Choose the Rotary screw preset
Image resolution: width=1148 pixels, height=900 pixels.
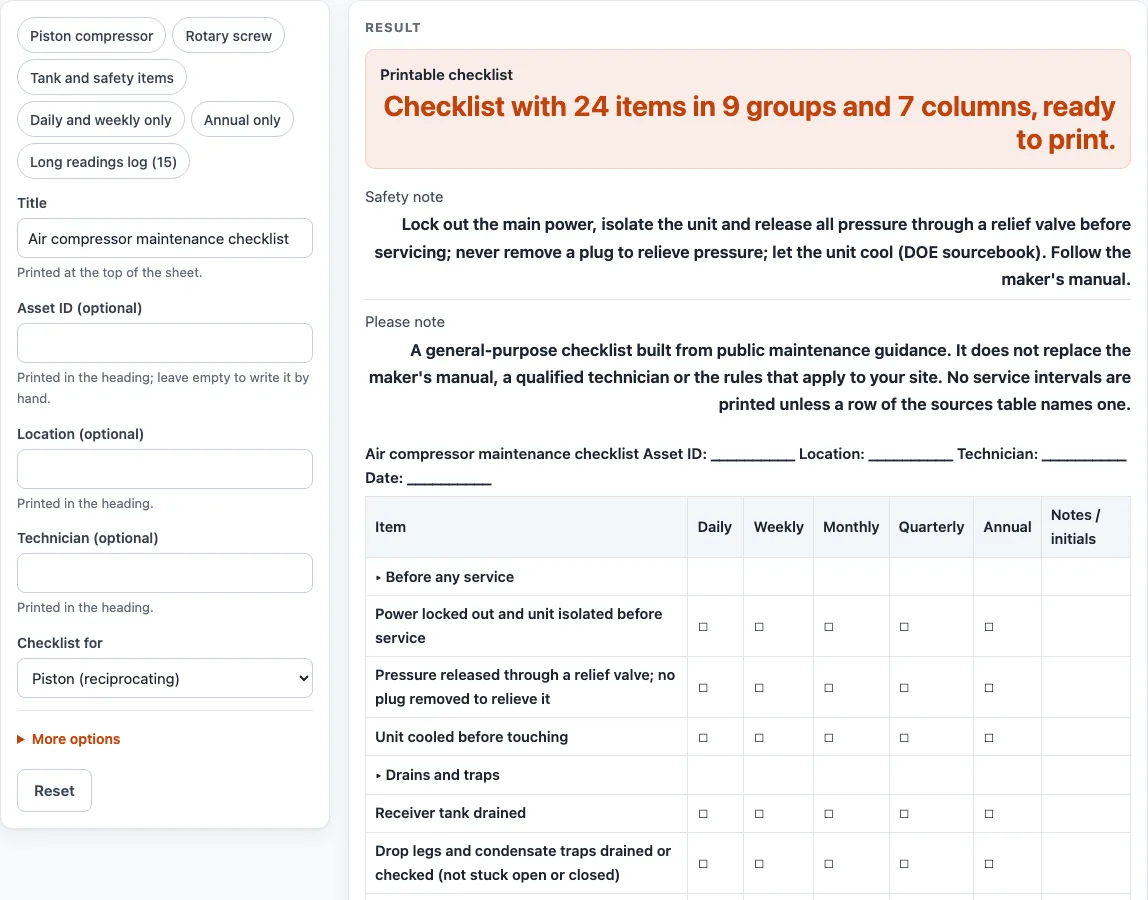(228, 36)
